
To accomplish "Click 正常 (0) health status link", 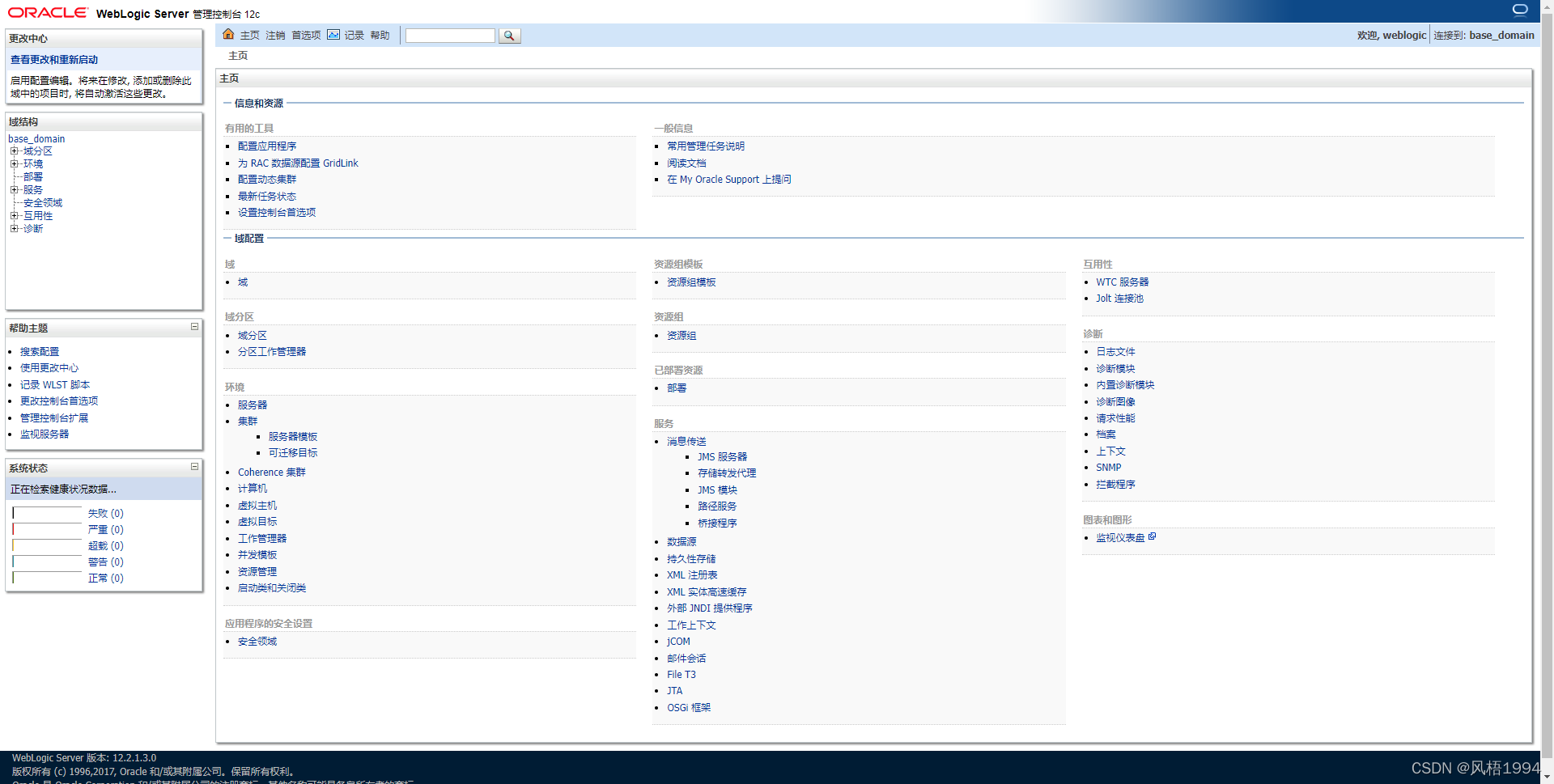I will tap(105, 578).
